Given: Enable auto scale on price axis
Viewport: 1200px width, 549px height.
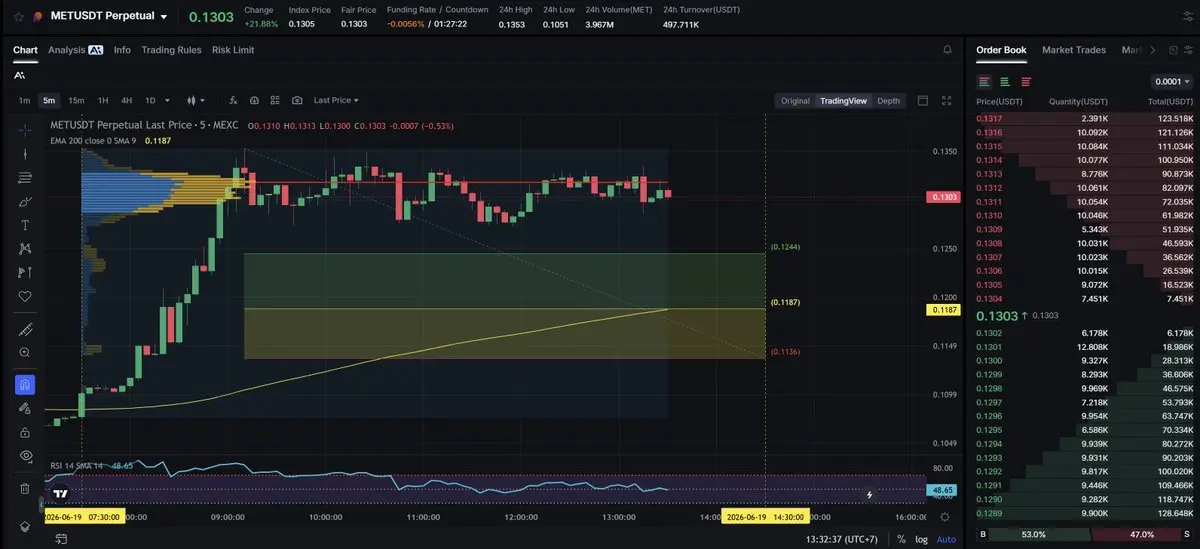Looking at the screenshot, I should coord(945,539).
